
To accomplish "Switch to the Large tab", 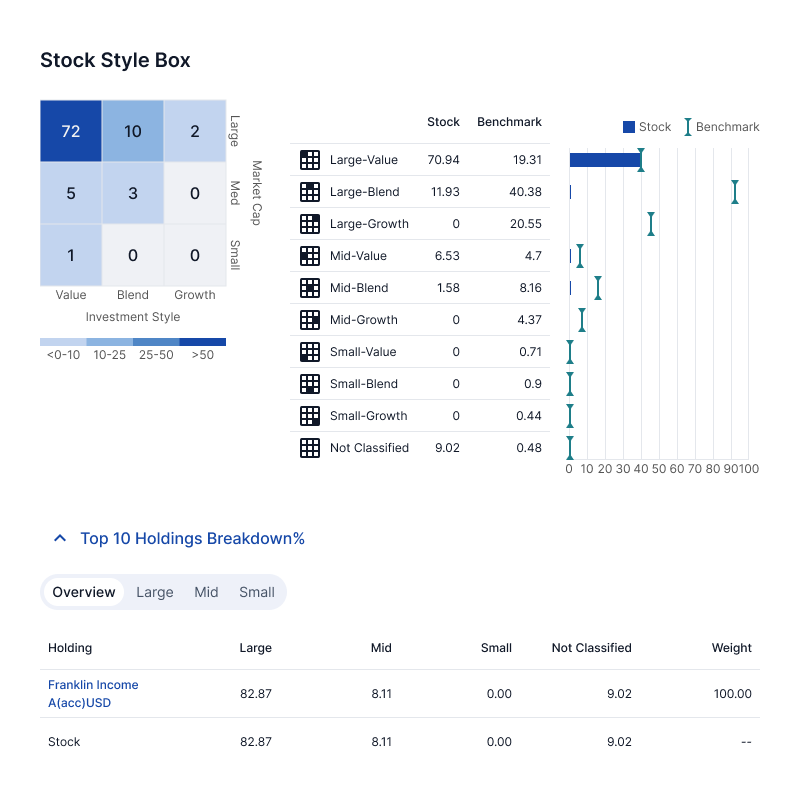I will [x=155, y=592].
